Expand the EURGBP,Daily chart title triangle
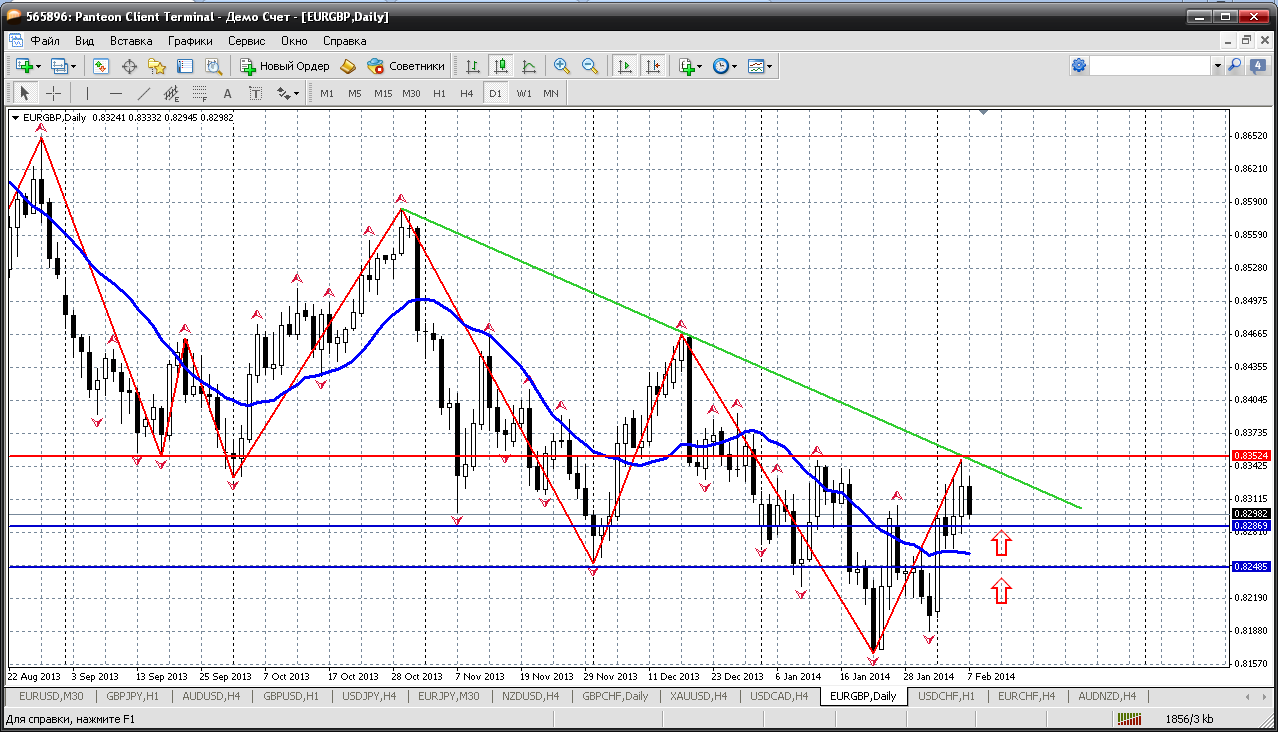The width and height of the screenshot is (1278, 732). point(16,117)
